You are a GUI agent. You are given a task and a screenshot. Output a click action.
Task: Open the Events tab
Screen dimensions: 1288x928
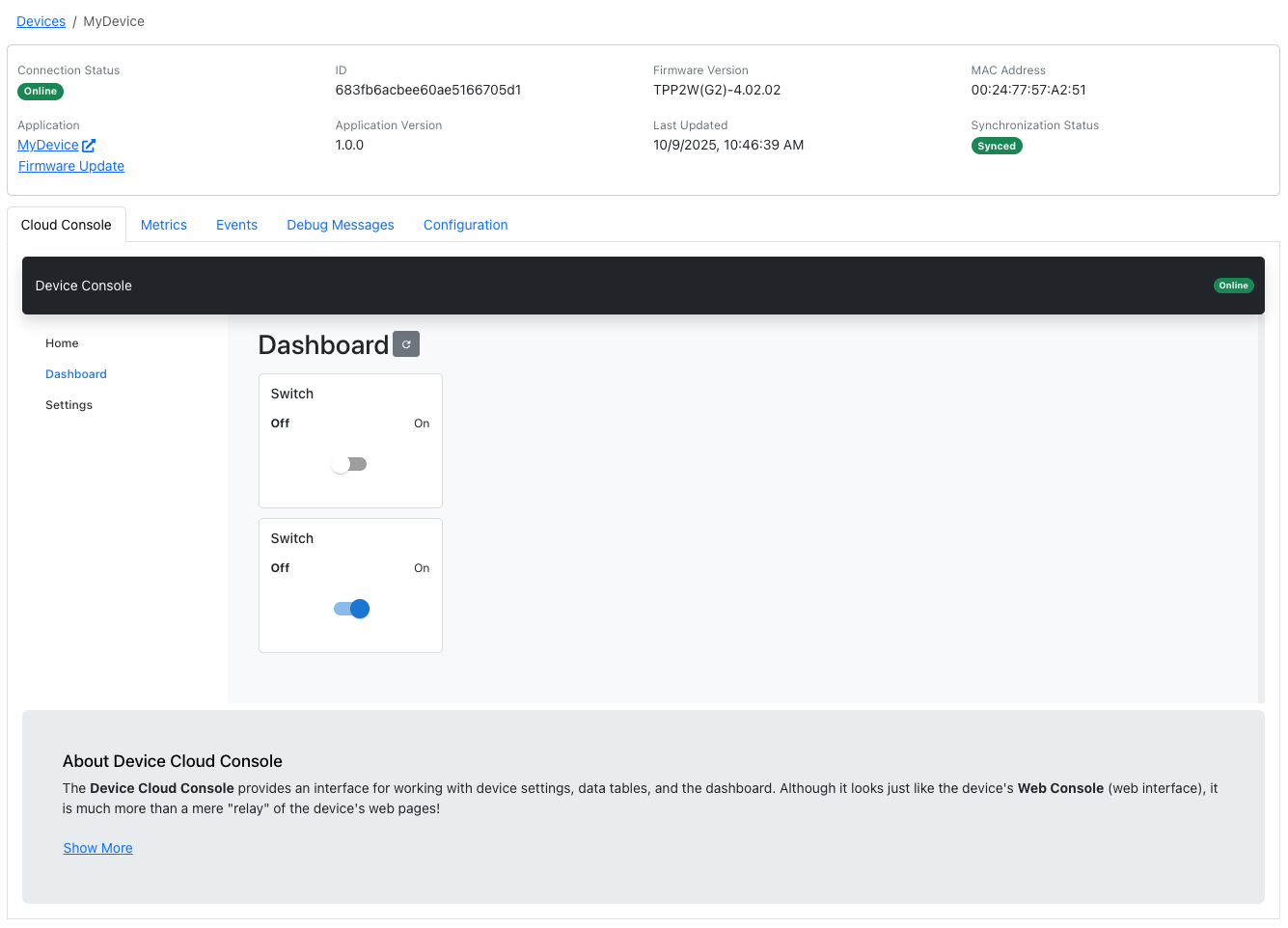click(236, 225)
